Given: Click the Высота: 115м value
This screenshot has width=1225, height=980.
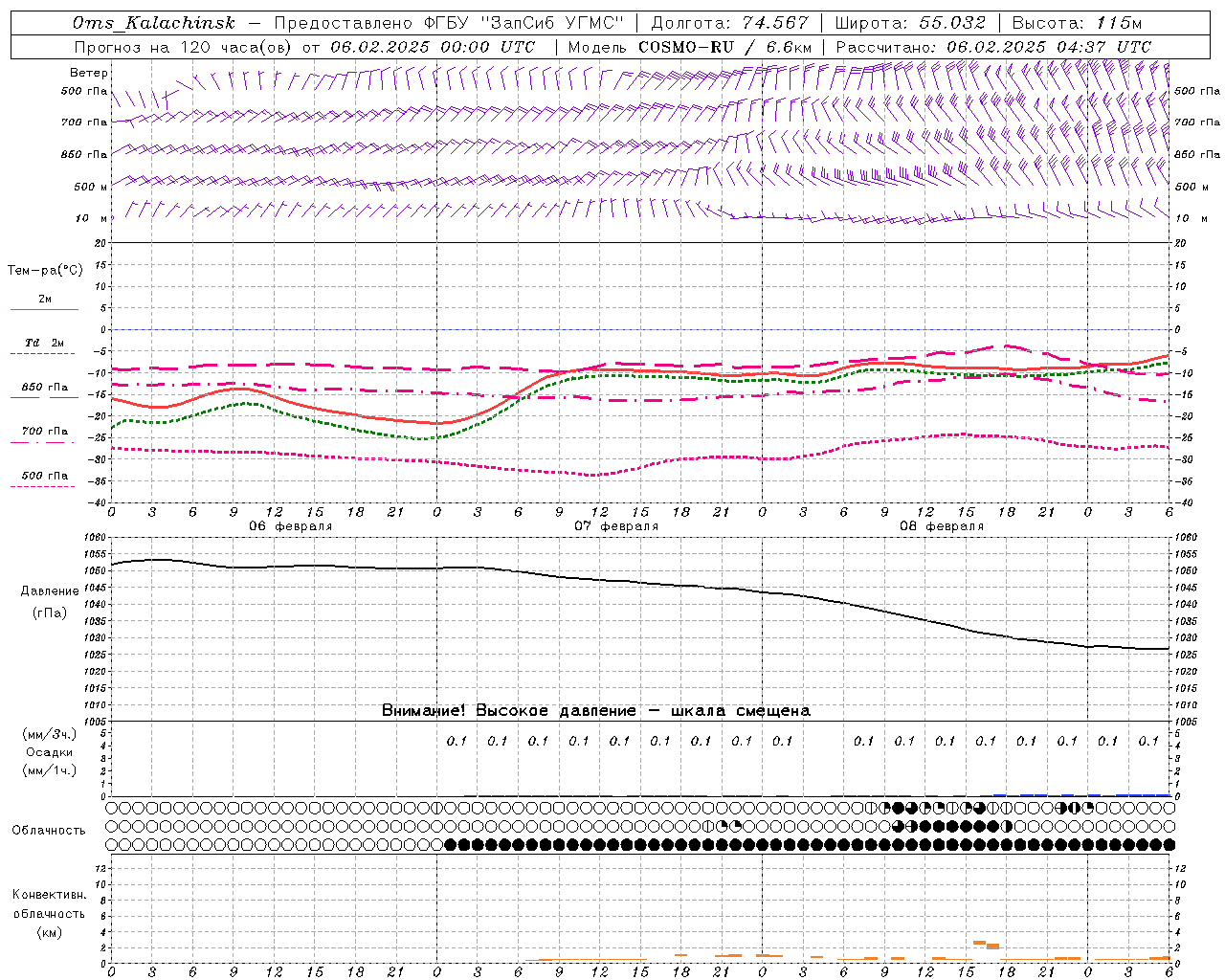Looking at the screenshot, I should tap(1077, 23).
